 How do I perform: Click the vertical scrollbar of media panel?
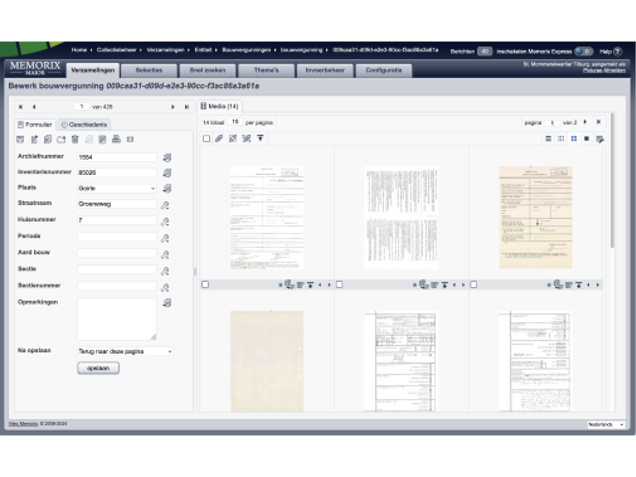click(x=612, y=180)
